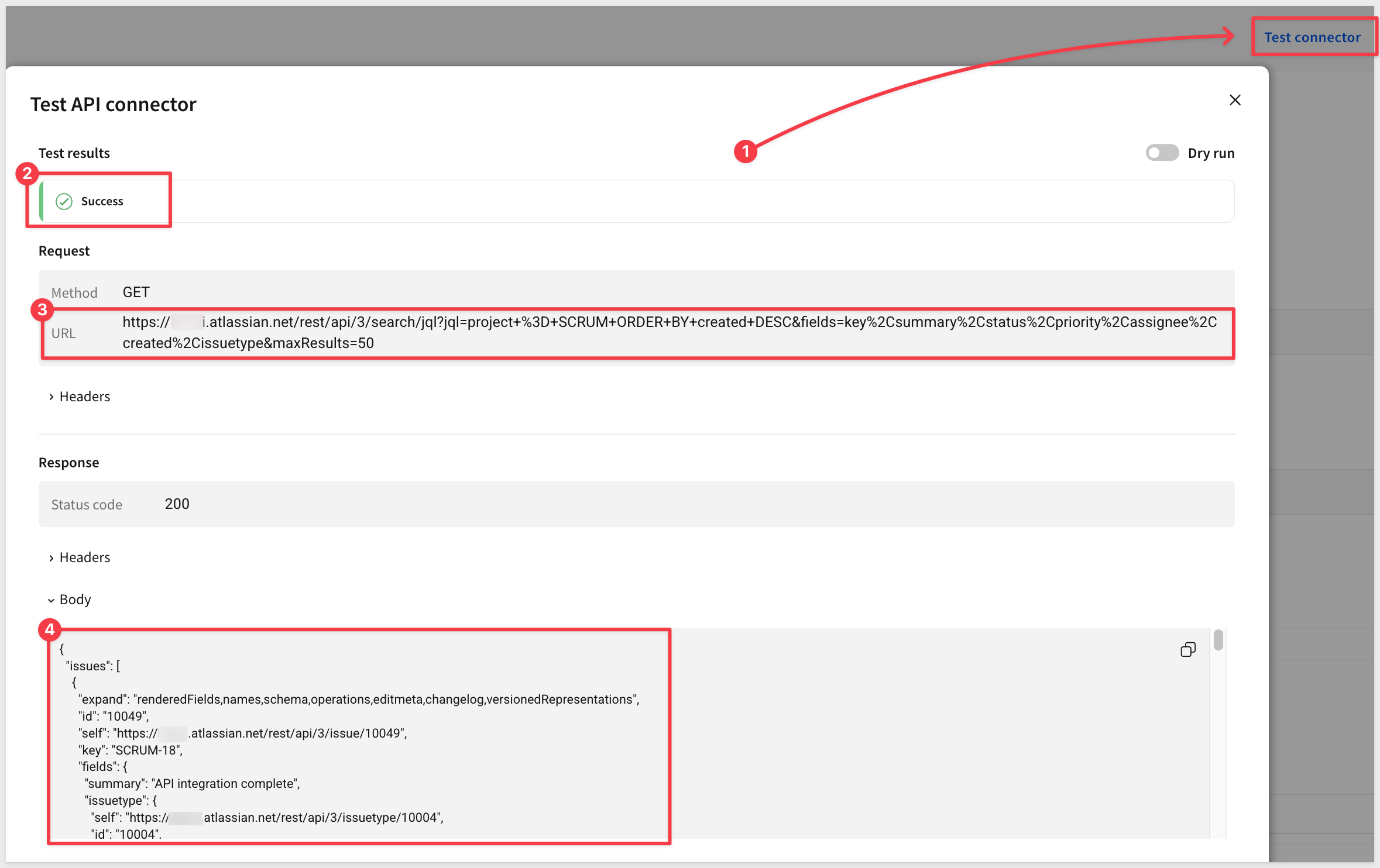Viewport: 1380px width, 868px height.
Task: Toggle the Dry run switch
Action: tap(1162, 153)
